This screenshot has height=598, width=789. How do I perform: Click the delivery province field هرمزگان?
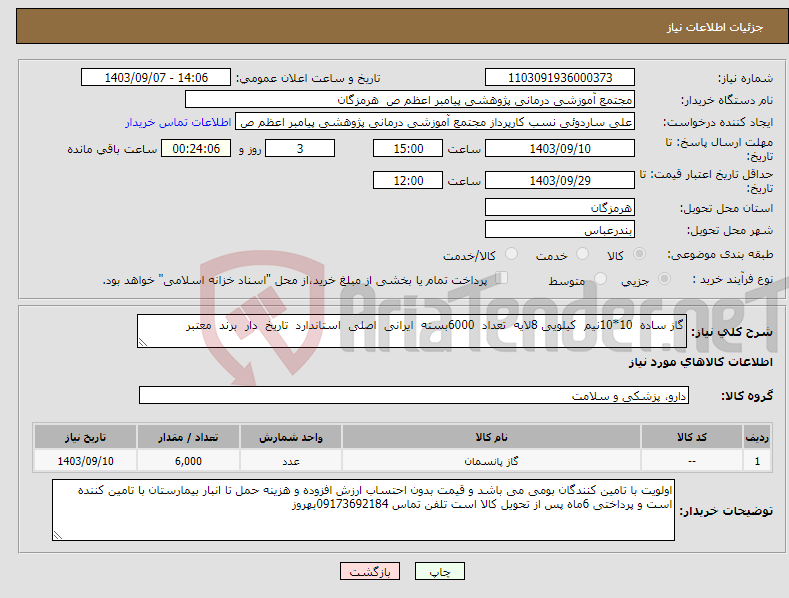[x=560, y=207]
